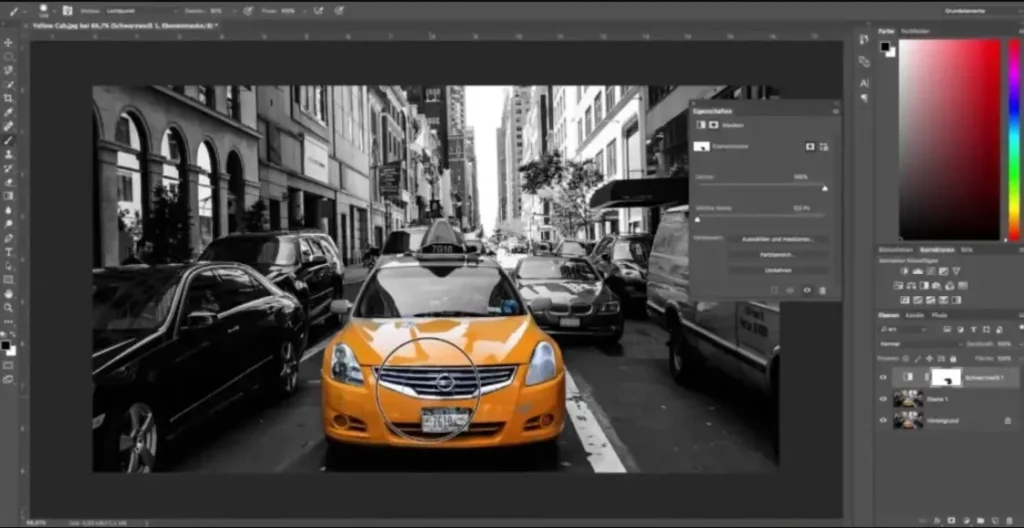Open the brush settings panel icon in options bar
1024x528 pixels.
click(x=67, y=10)
